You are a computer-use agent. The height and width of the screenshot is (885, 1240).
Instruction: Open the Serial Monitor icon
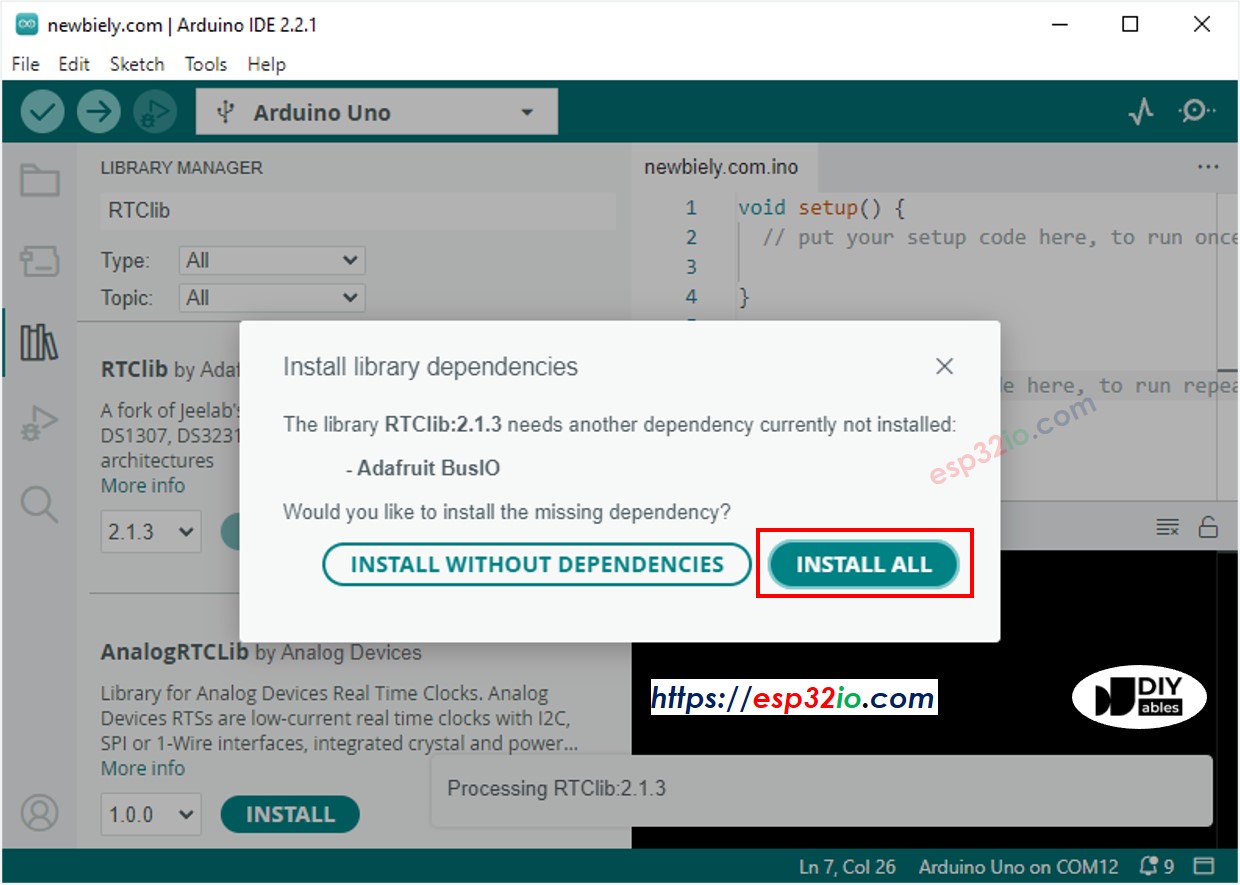(x=1196, y=112)
